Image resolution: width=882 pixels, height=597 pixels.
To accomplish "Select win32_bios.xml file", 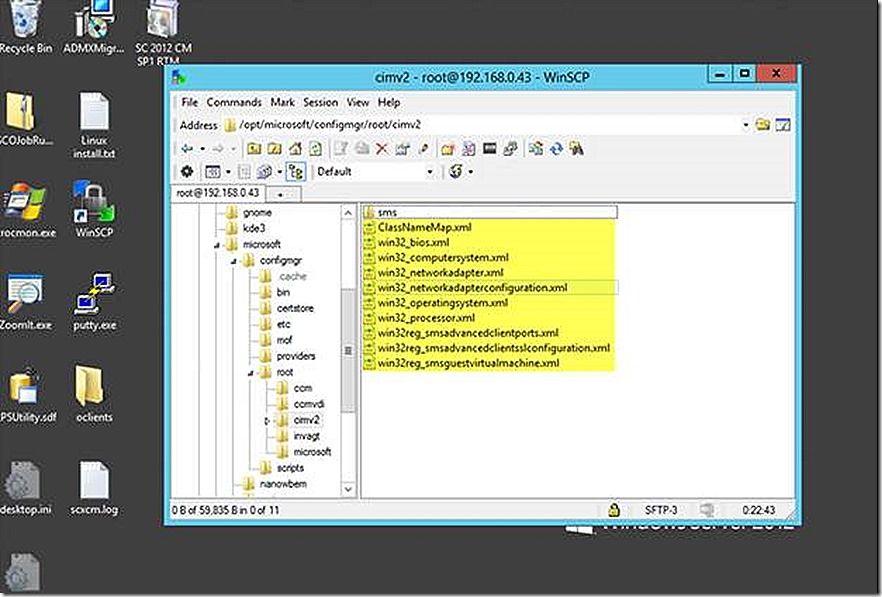I will [413, 243].
